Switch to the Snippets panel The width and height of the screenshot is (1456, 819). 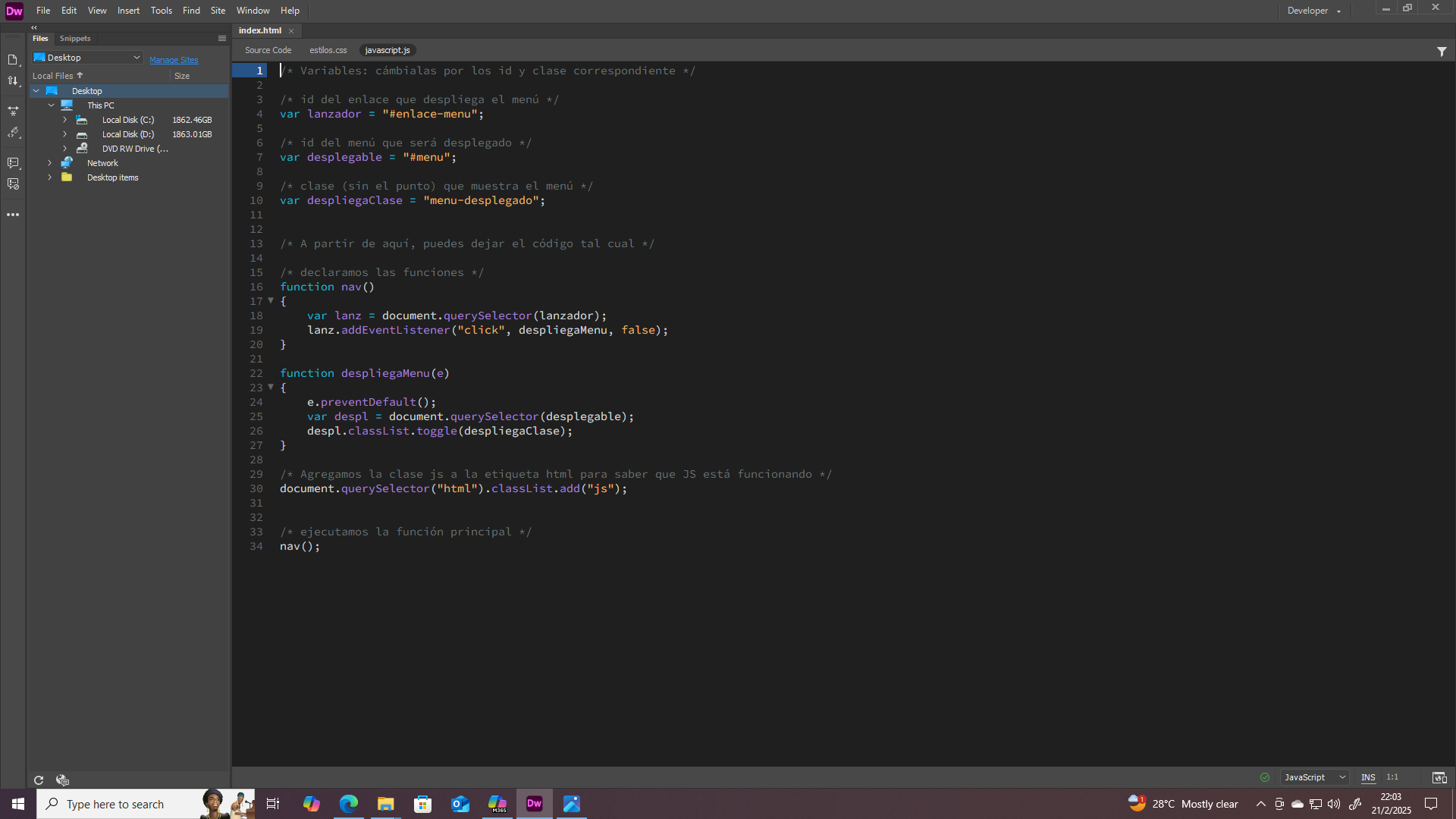point(74,38)
